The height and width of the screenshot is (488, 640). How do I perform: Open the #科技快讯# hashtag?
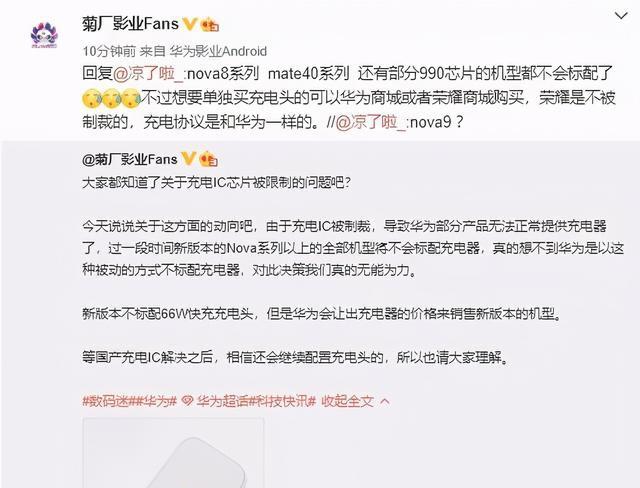tap(283, 401)
